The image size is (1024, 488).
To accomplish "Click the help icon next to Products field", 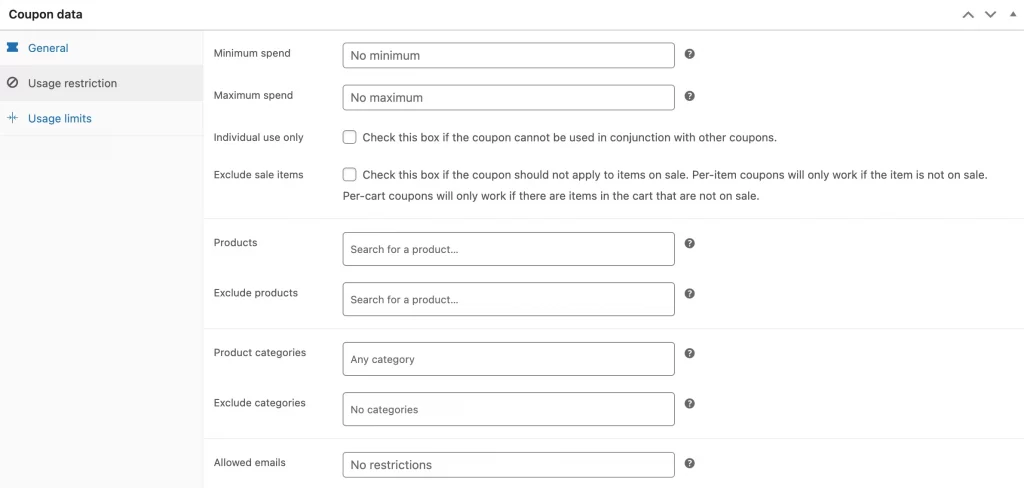I will point(690,243).
